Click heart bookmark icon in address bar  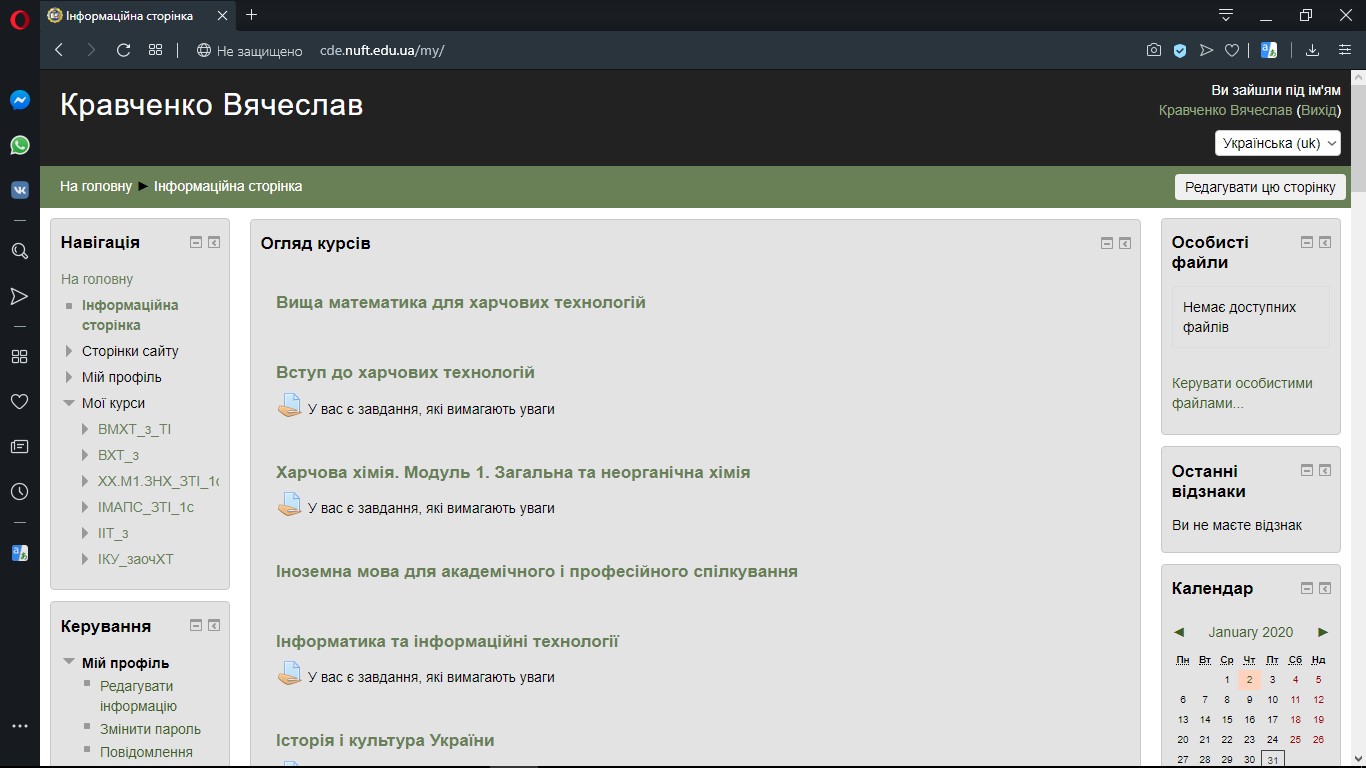click(1232, 50)
